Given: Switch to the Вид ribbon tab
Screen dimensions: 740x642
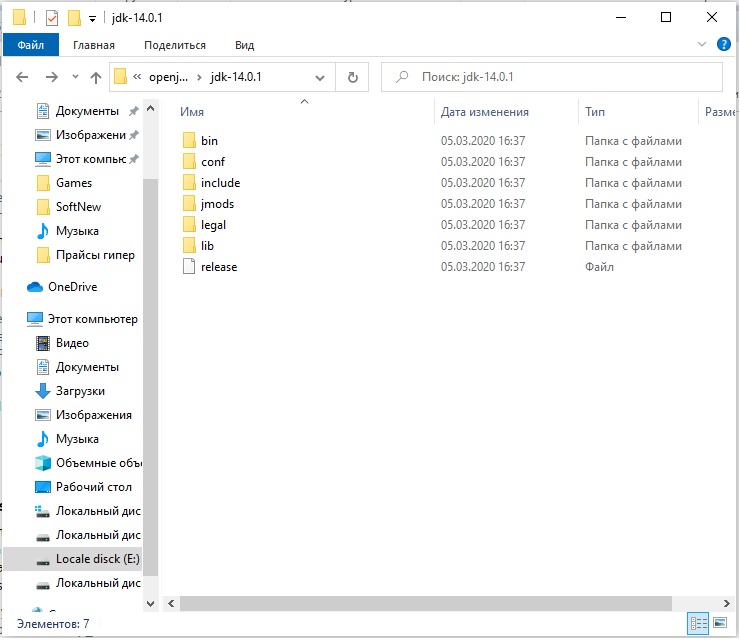Looking at the screenshot, I should (244, 45).
